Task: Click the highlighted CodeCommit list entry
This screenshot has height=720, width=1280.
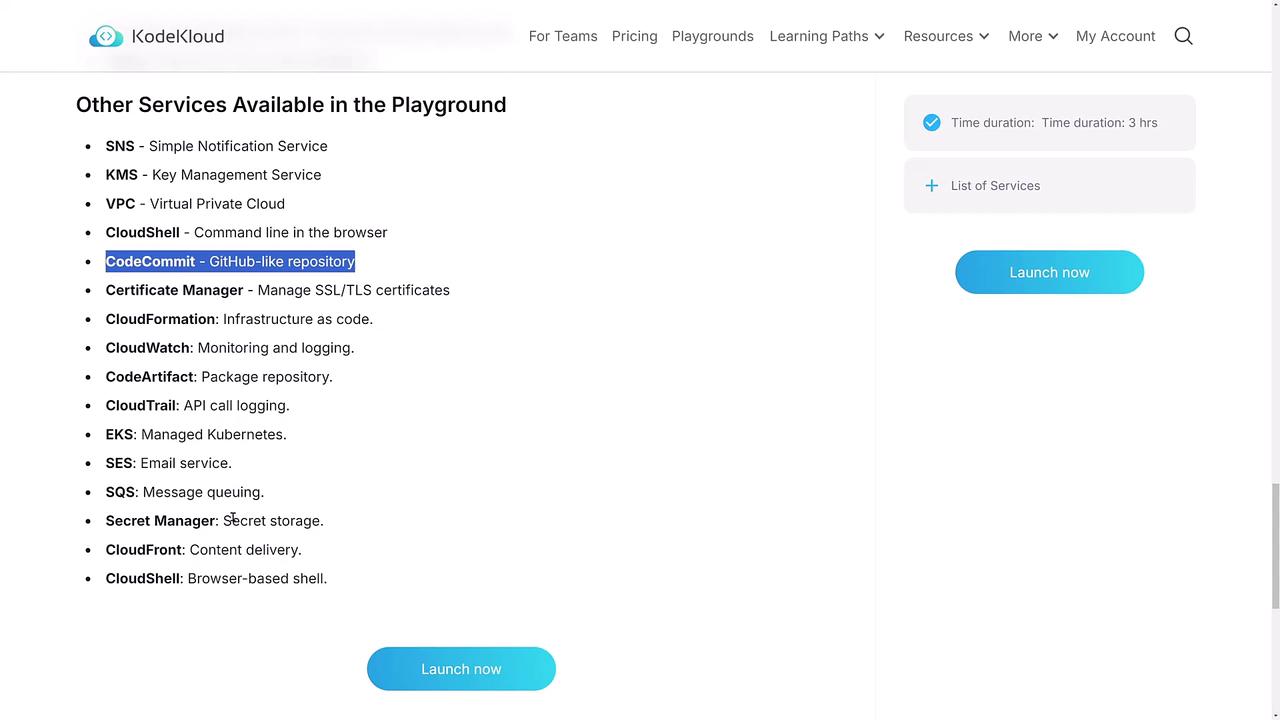Action: (230, 261)
